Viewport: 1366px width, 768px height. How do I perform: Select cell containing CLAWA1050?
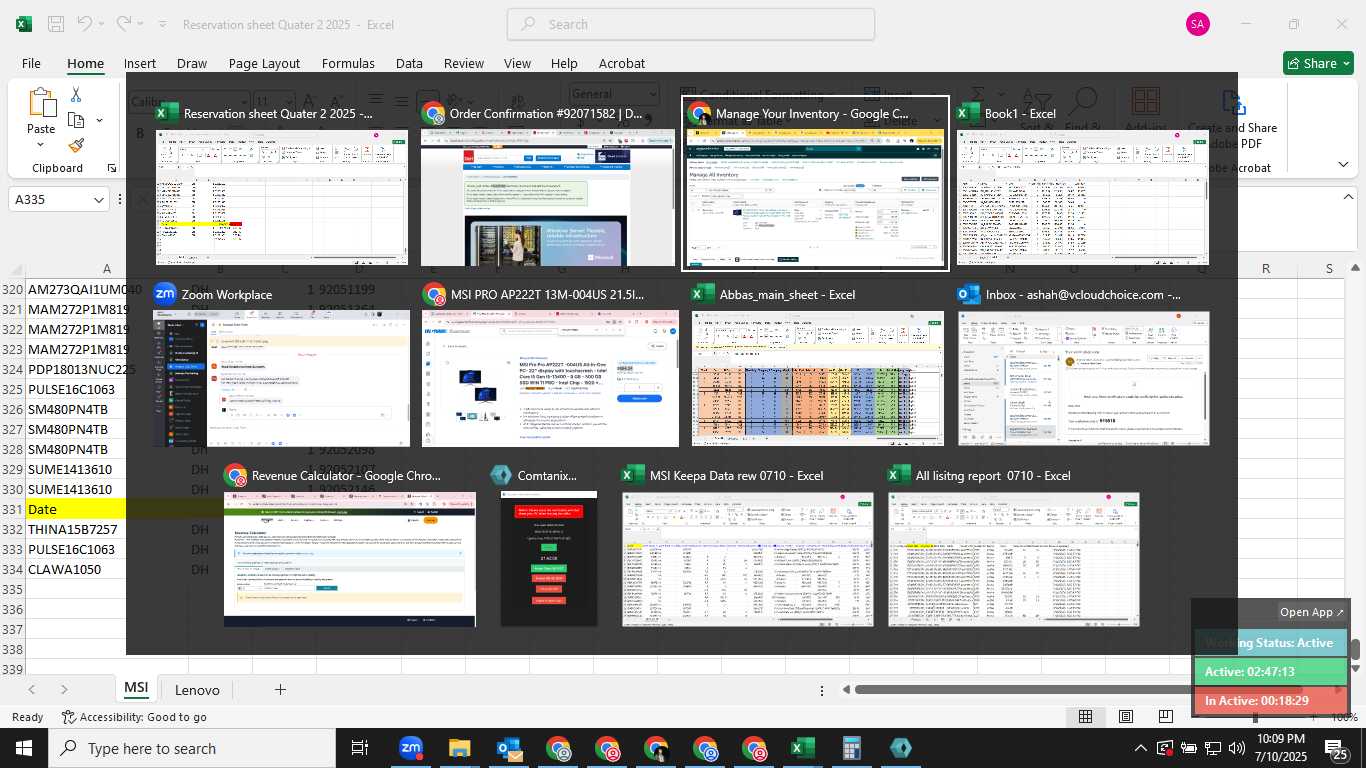pos(76,569)
